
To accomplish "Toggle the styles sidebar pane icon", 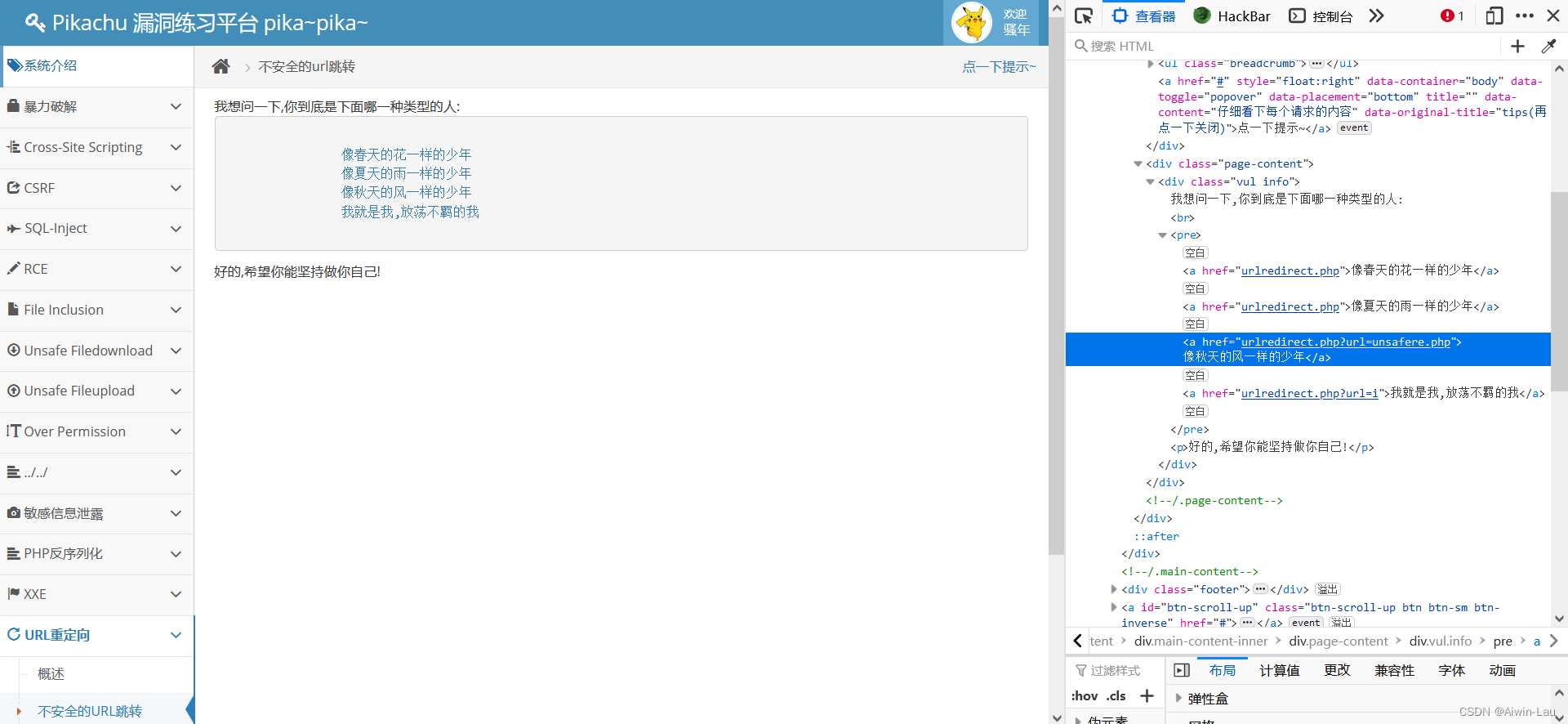I will tap(1181, 671).
